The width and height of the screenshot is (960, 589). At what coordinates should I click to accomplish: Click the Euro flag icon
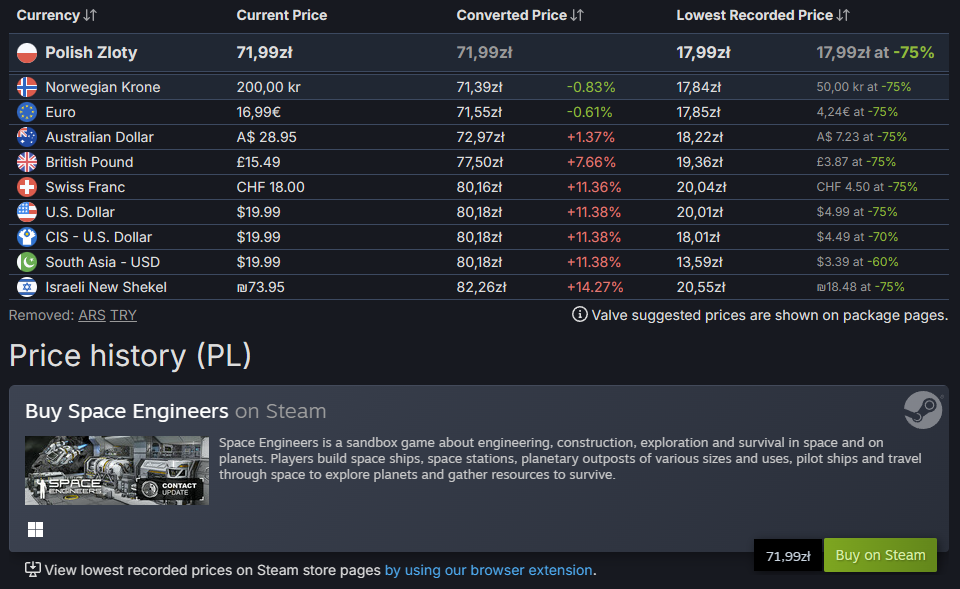click(x=27, y=112)
